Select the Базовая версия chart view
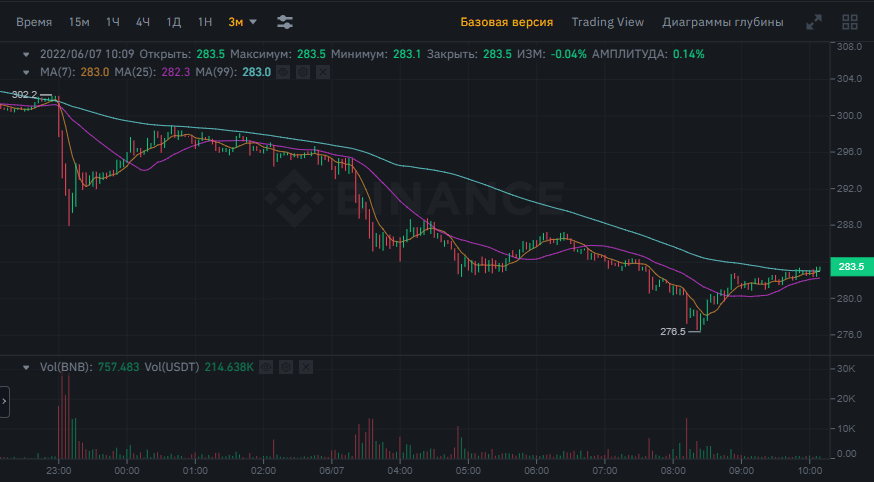Image resolution: width=874 pixels, height=482 pixels. click(506, 21)
